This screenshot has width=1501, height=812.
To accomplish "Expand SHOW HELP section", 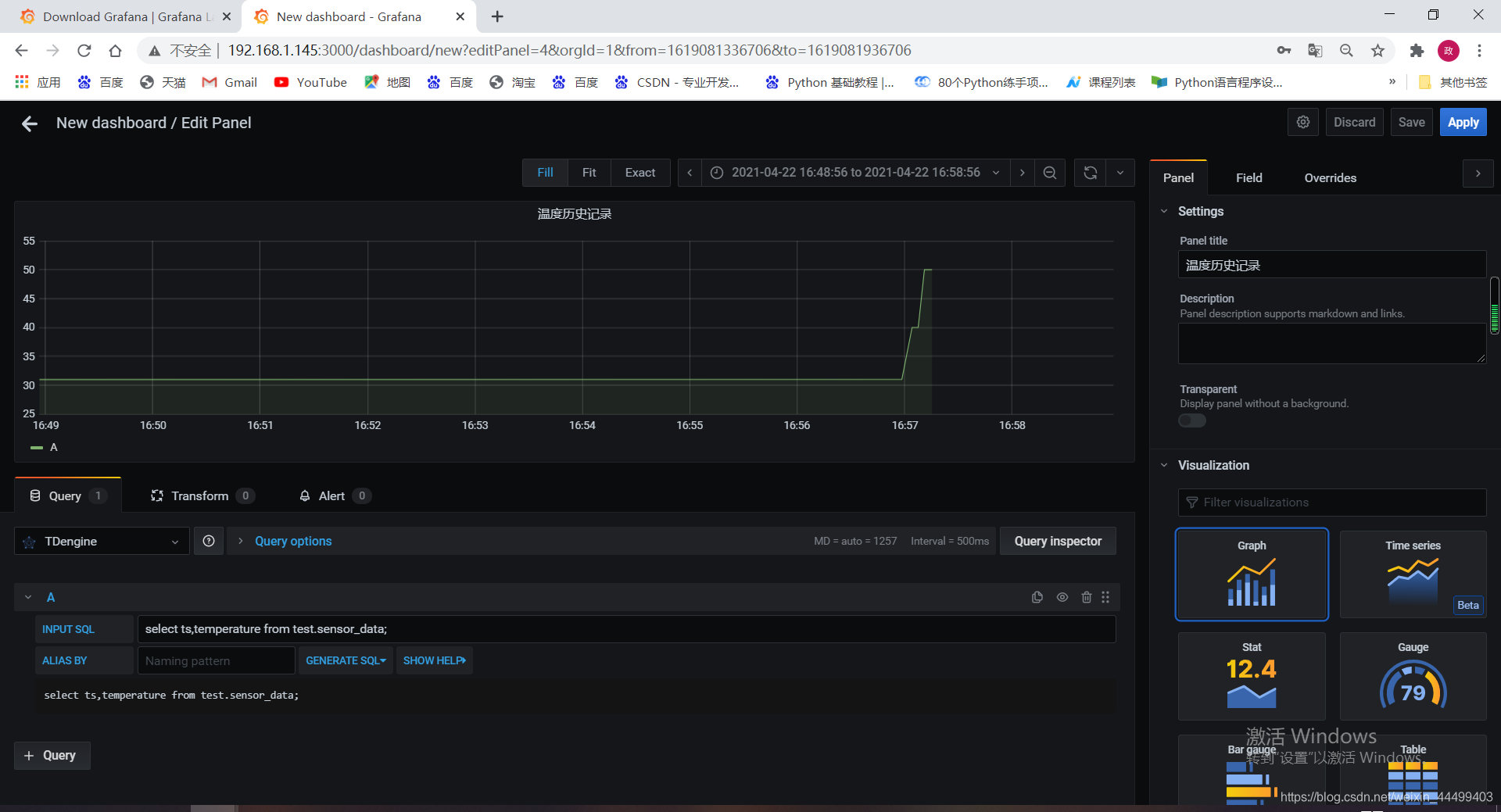I will 435,660.
